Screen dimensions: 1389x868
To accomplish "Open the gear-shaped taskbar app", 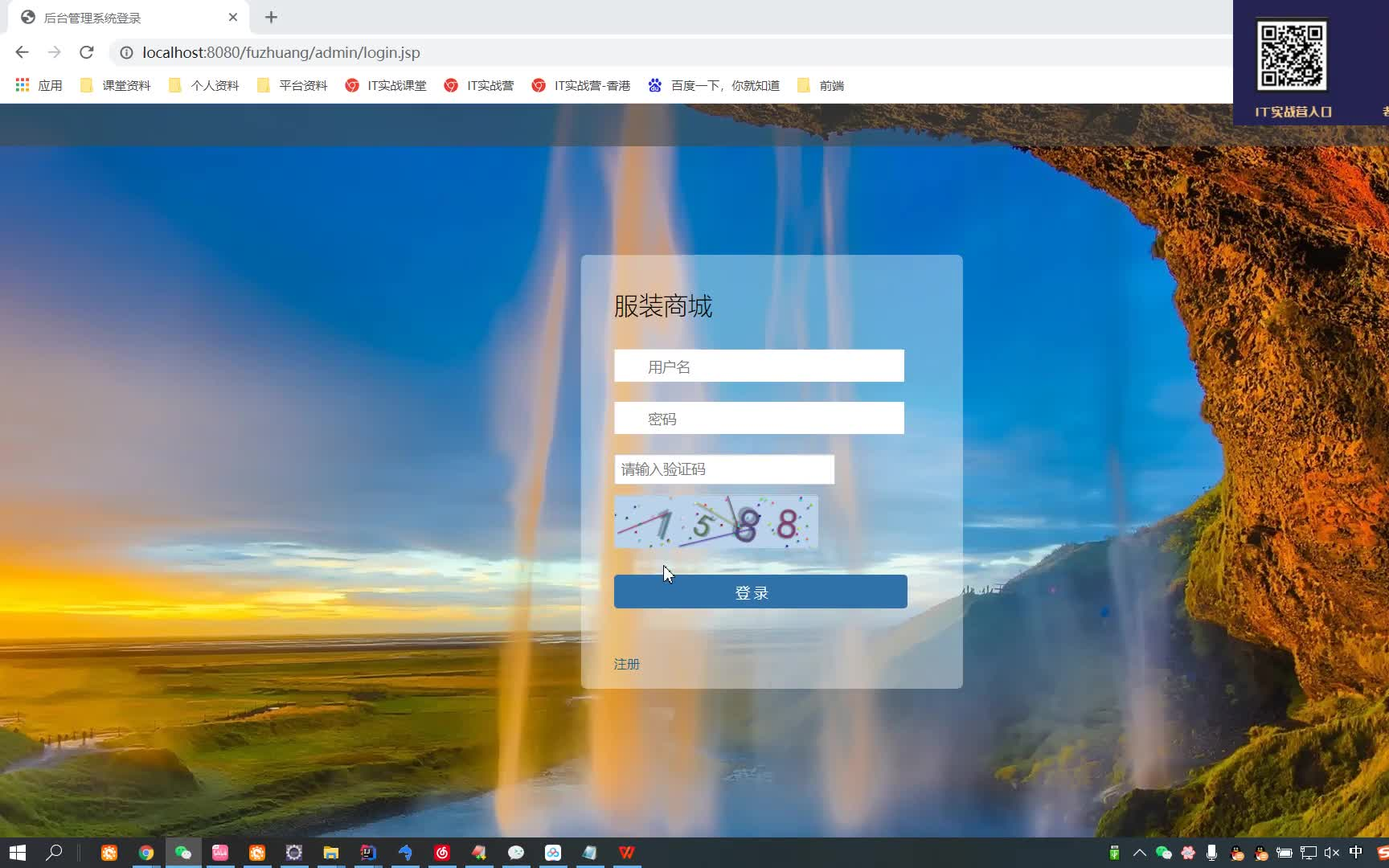I will click(x=294, y=852).
